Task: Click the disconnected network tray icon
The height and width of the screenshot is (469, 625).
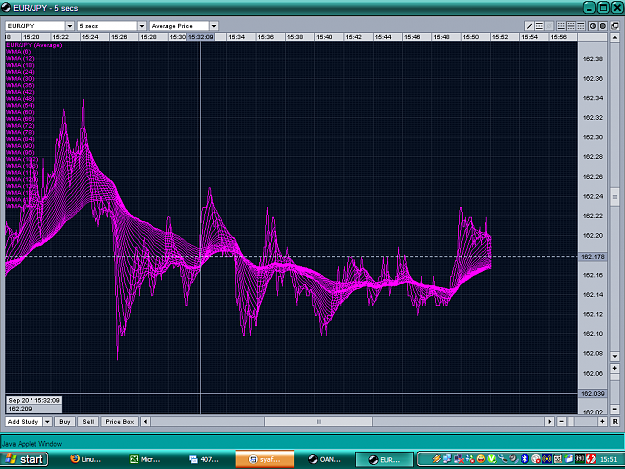Action: click(459, 459)
